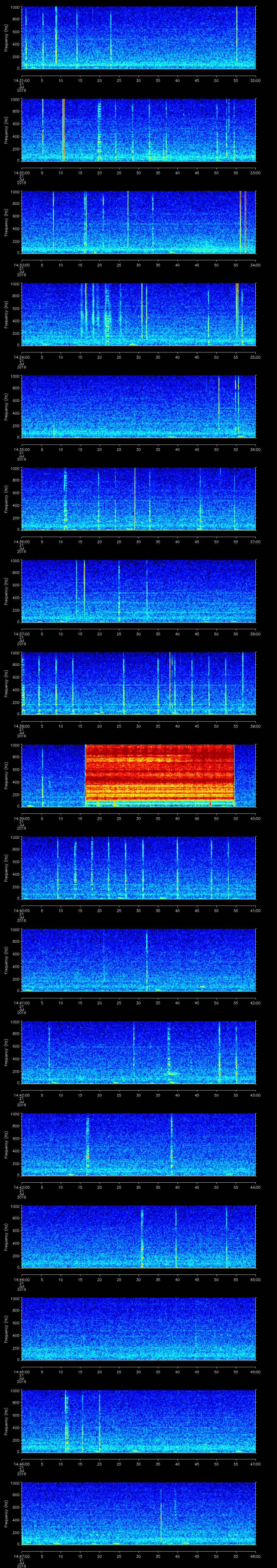Screen dimensions: 277x1568
Task: Click the "14:44:00" start time label
Action: [21, 1279]
